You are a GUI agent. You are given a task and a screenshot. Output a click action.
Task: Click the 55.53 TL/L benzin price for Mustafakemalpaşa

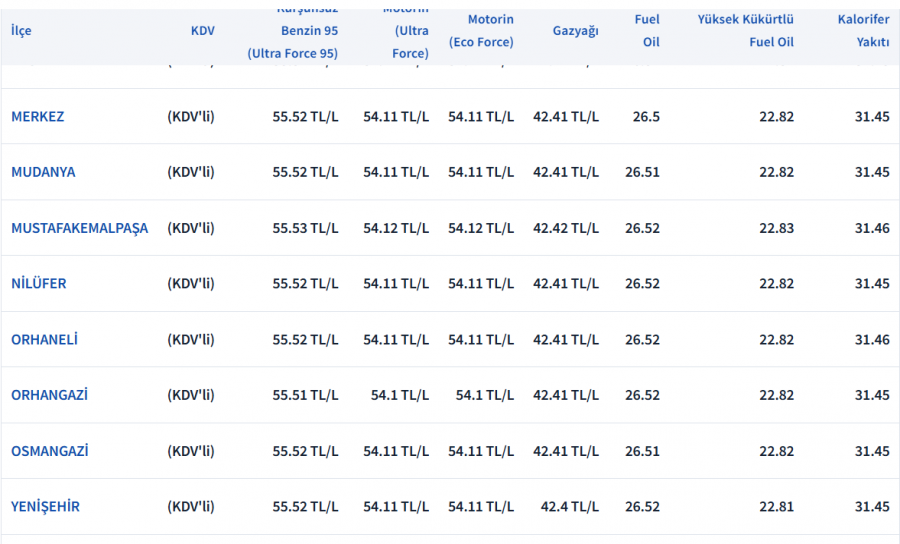pyautogui.click(x=305, y=228)
